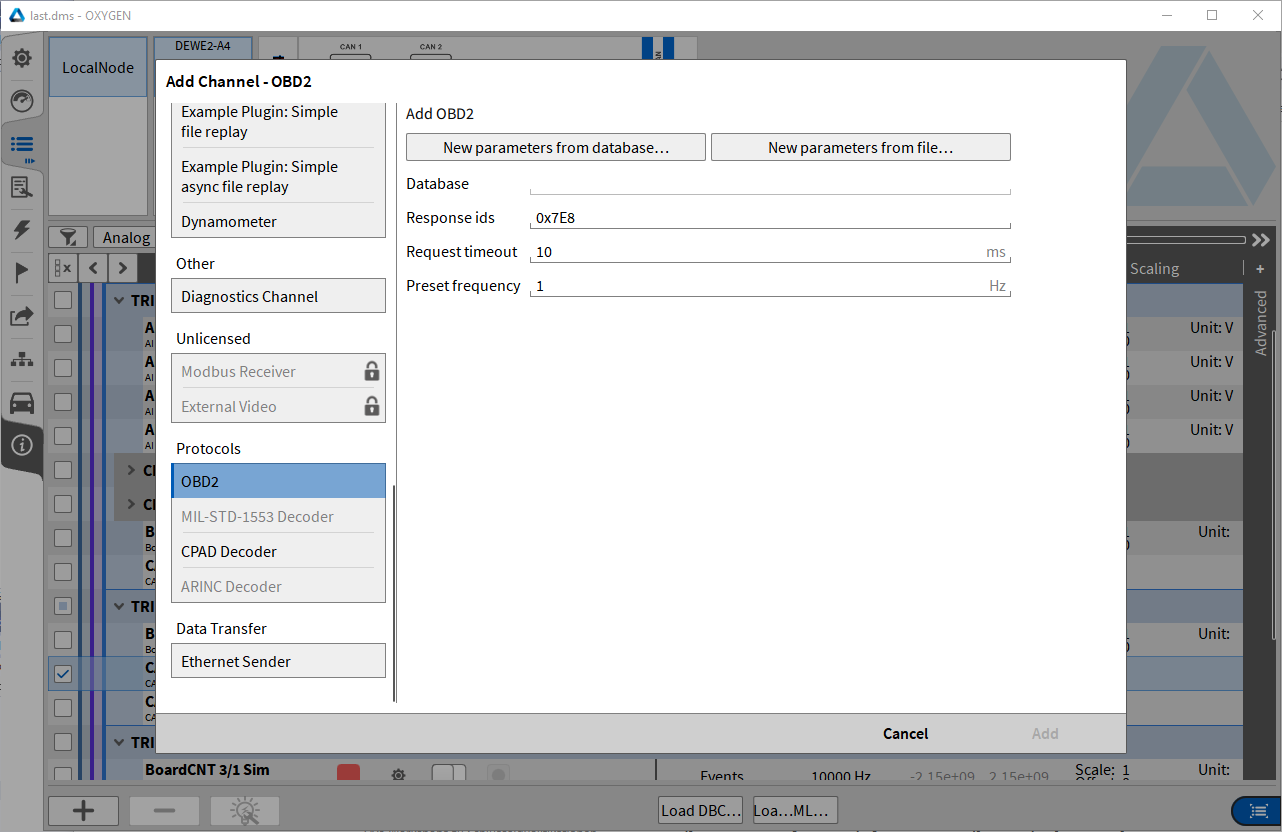Choose OBD2 in the protocols list
1282x832 pixels.
pos(279,481)
